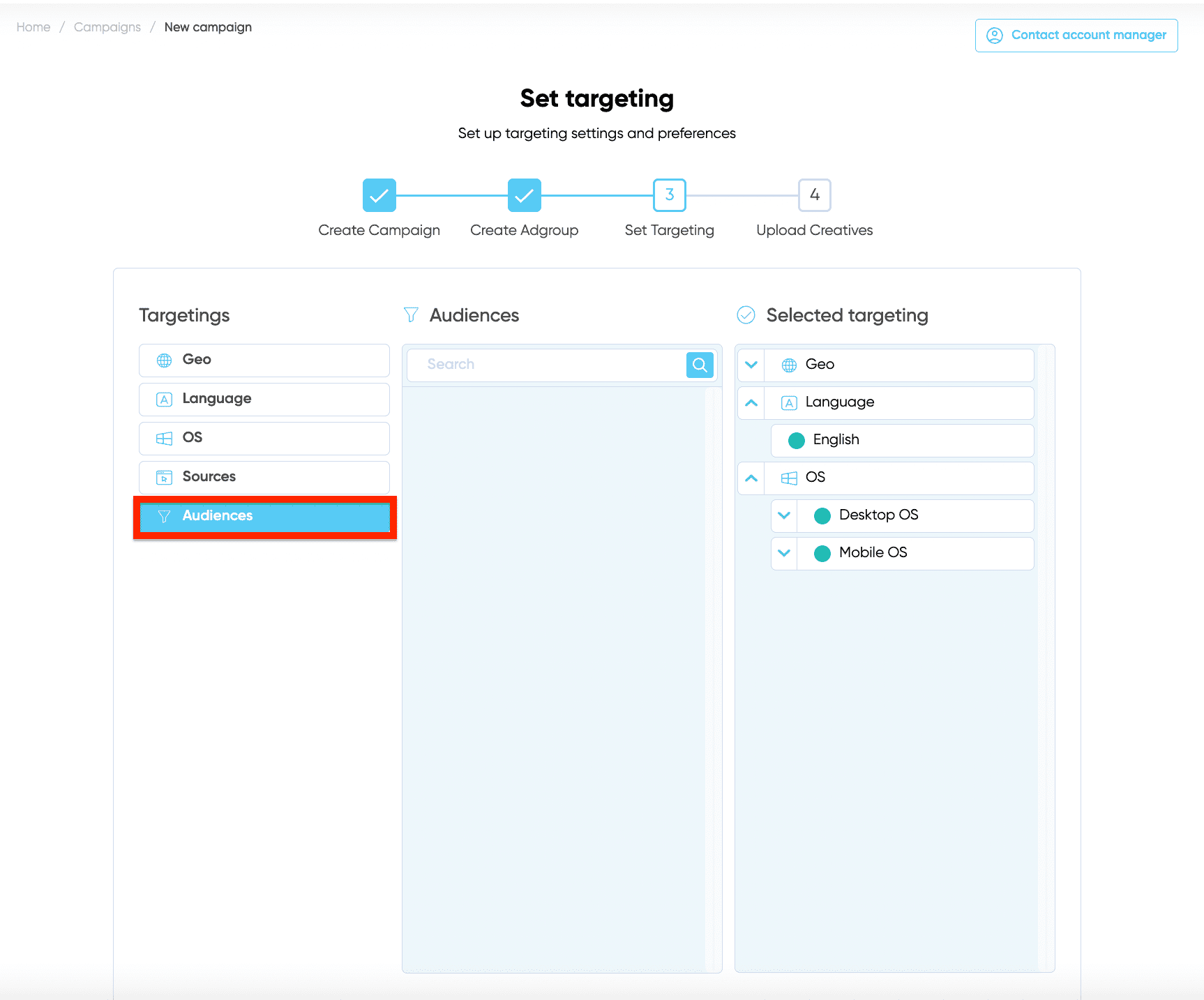This screenshot has height=1000, width=1204.
Task: Expand the Geo entry in Selected targeting
Action: coord(750,365)
